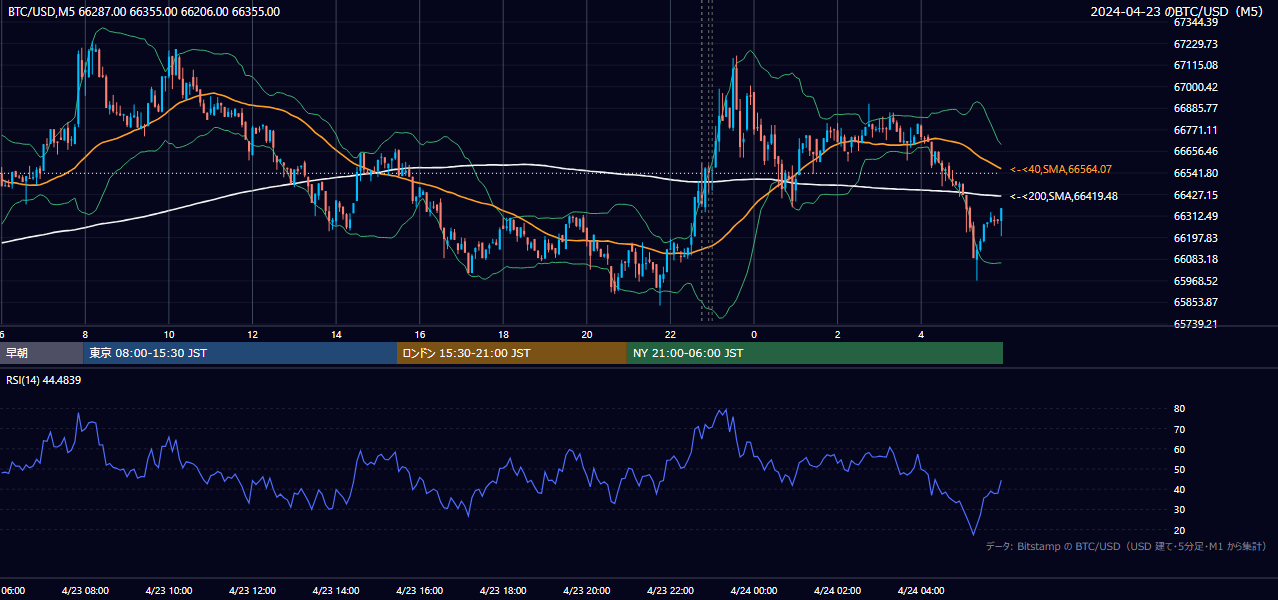
Task: Click hour label 18 under price chart
Action: coord(503,334)
